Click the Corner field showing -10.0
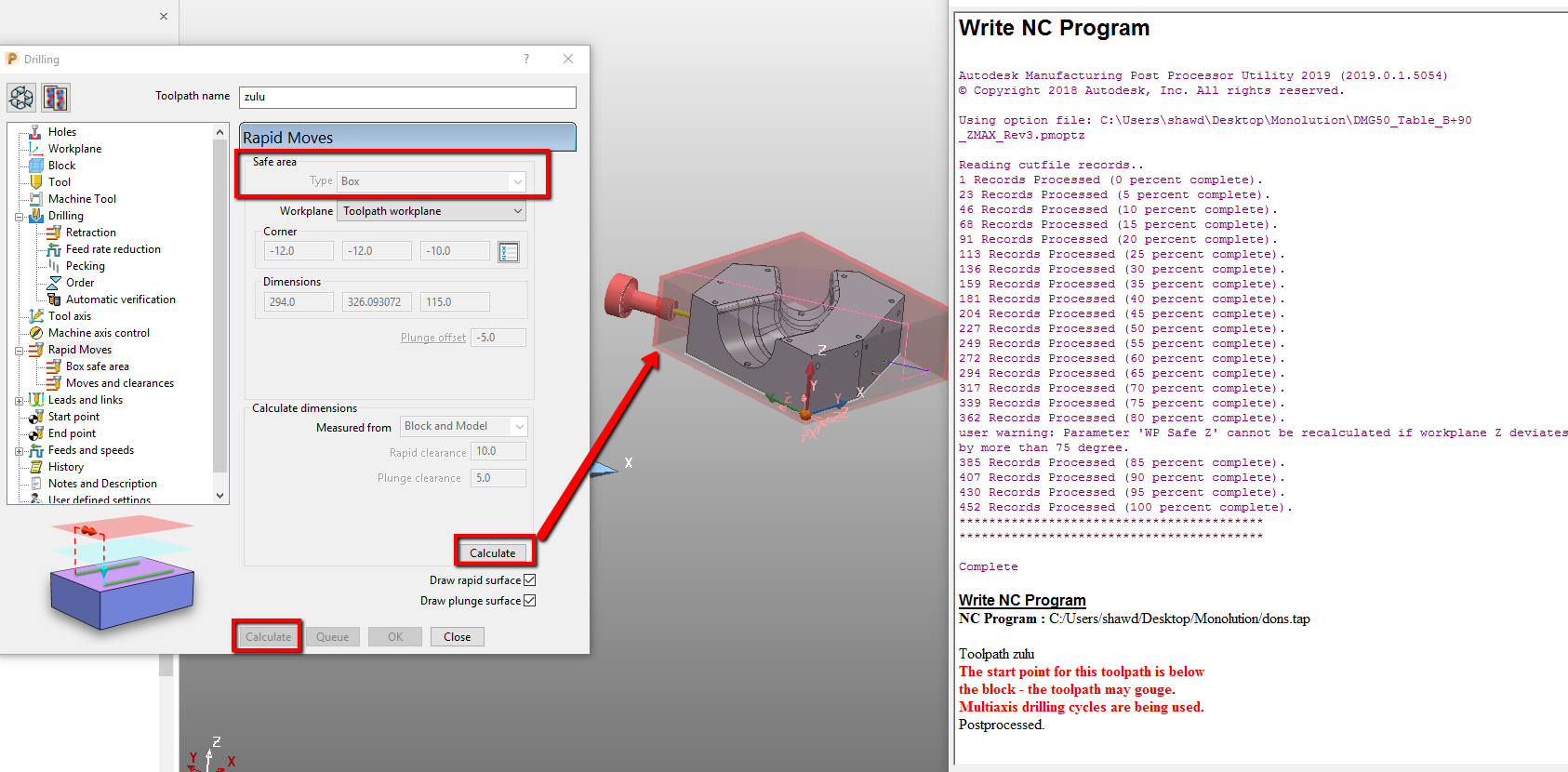 456,251
